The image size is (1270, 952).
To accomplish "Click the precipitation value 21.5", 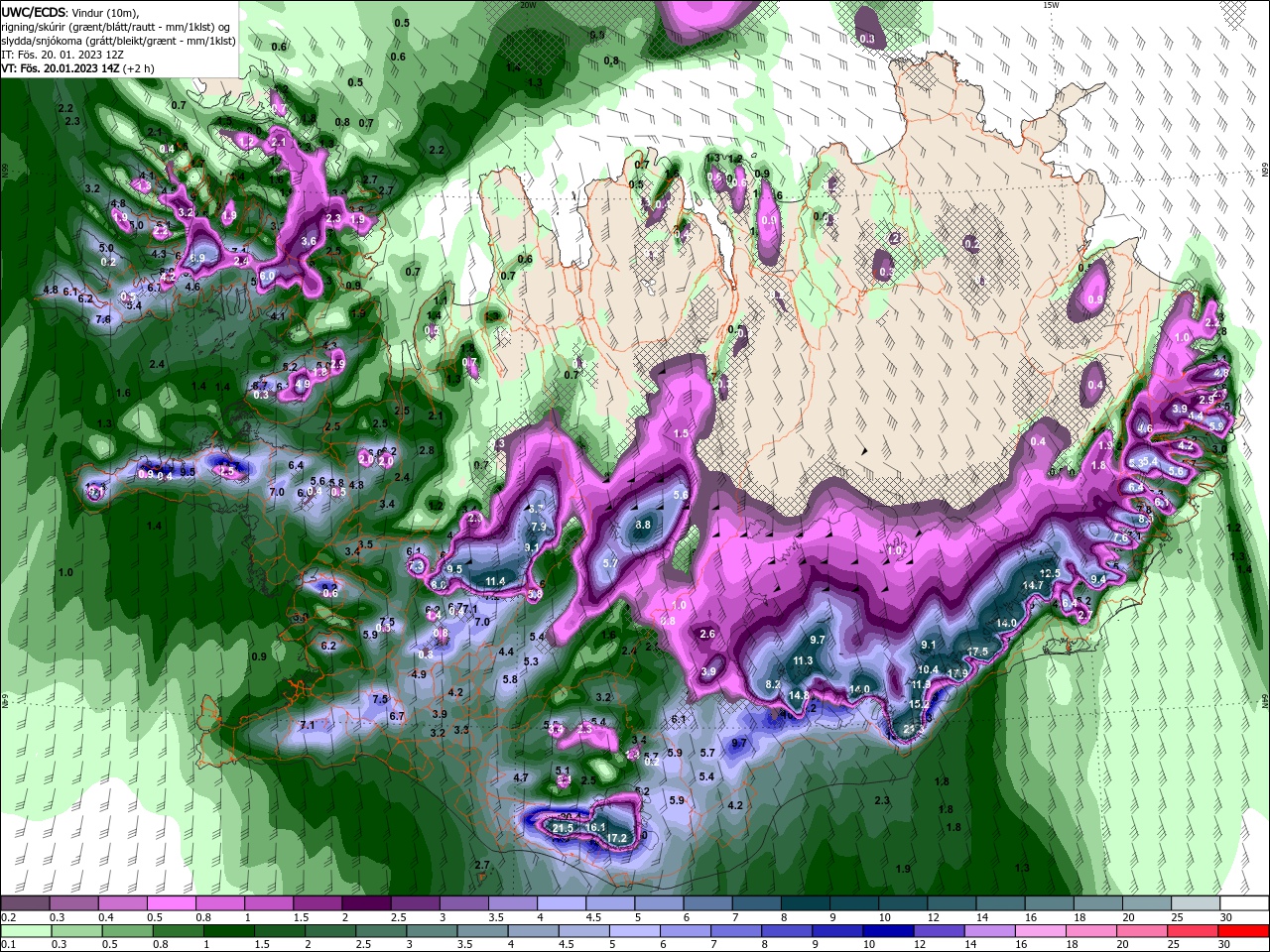I will click(x=564, y=828).
